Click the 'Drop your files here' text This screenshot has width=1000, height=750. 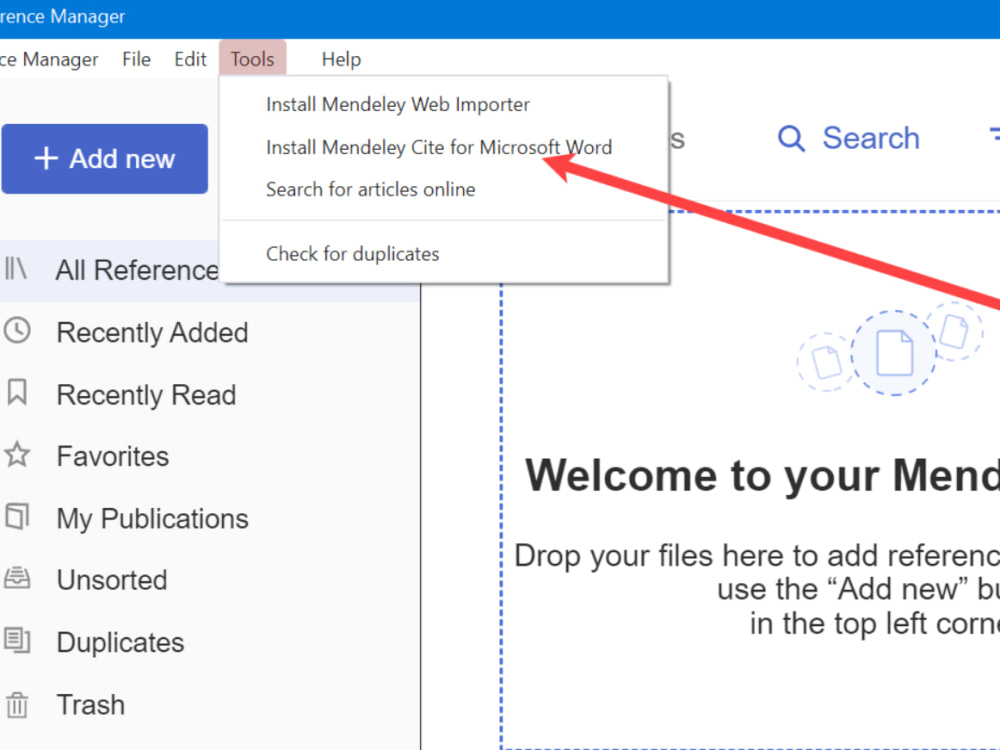(x=757, y=556)
